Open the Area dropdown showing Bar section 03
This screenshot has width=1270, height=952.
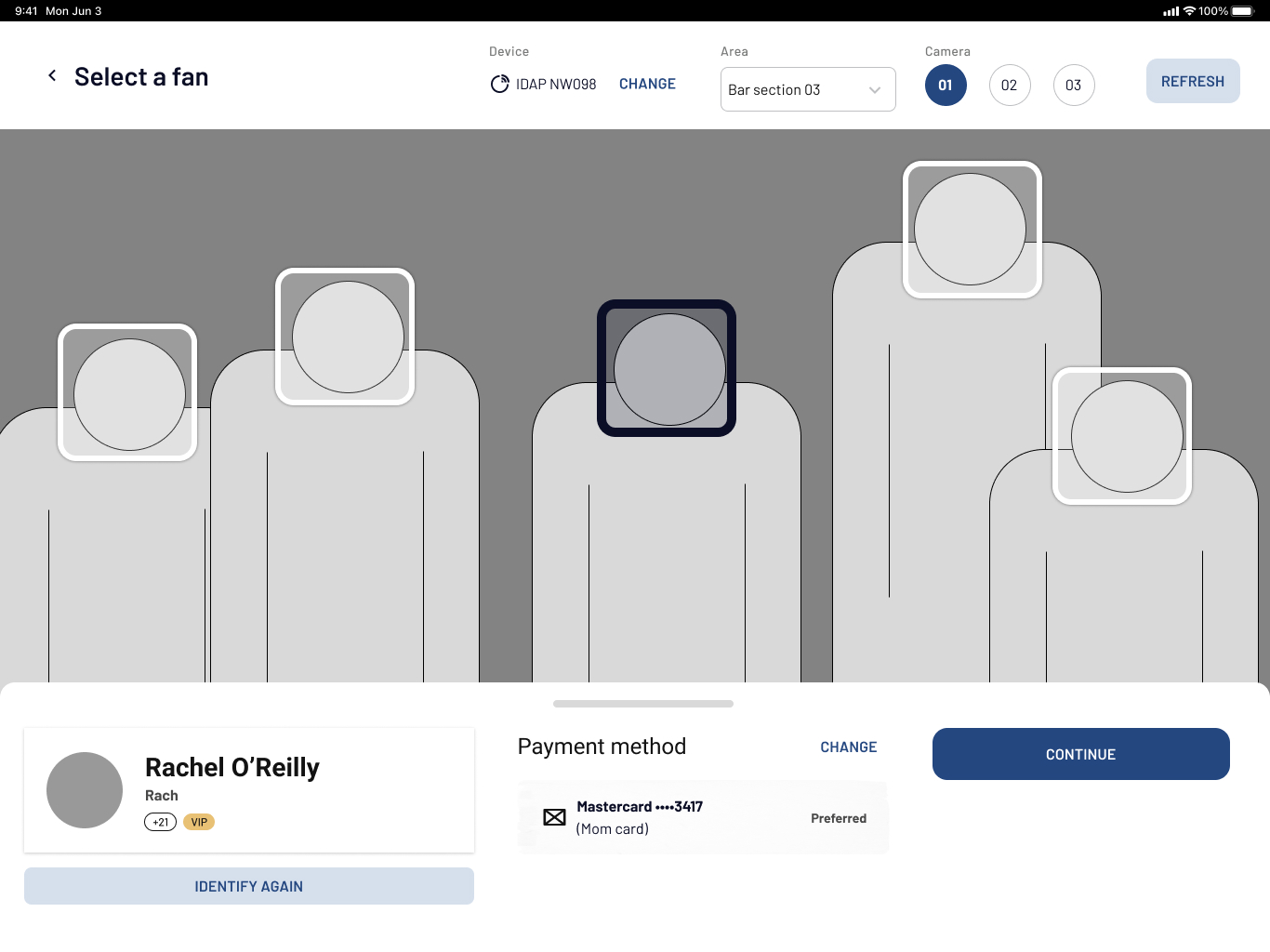click(x=807, y=89)
